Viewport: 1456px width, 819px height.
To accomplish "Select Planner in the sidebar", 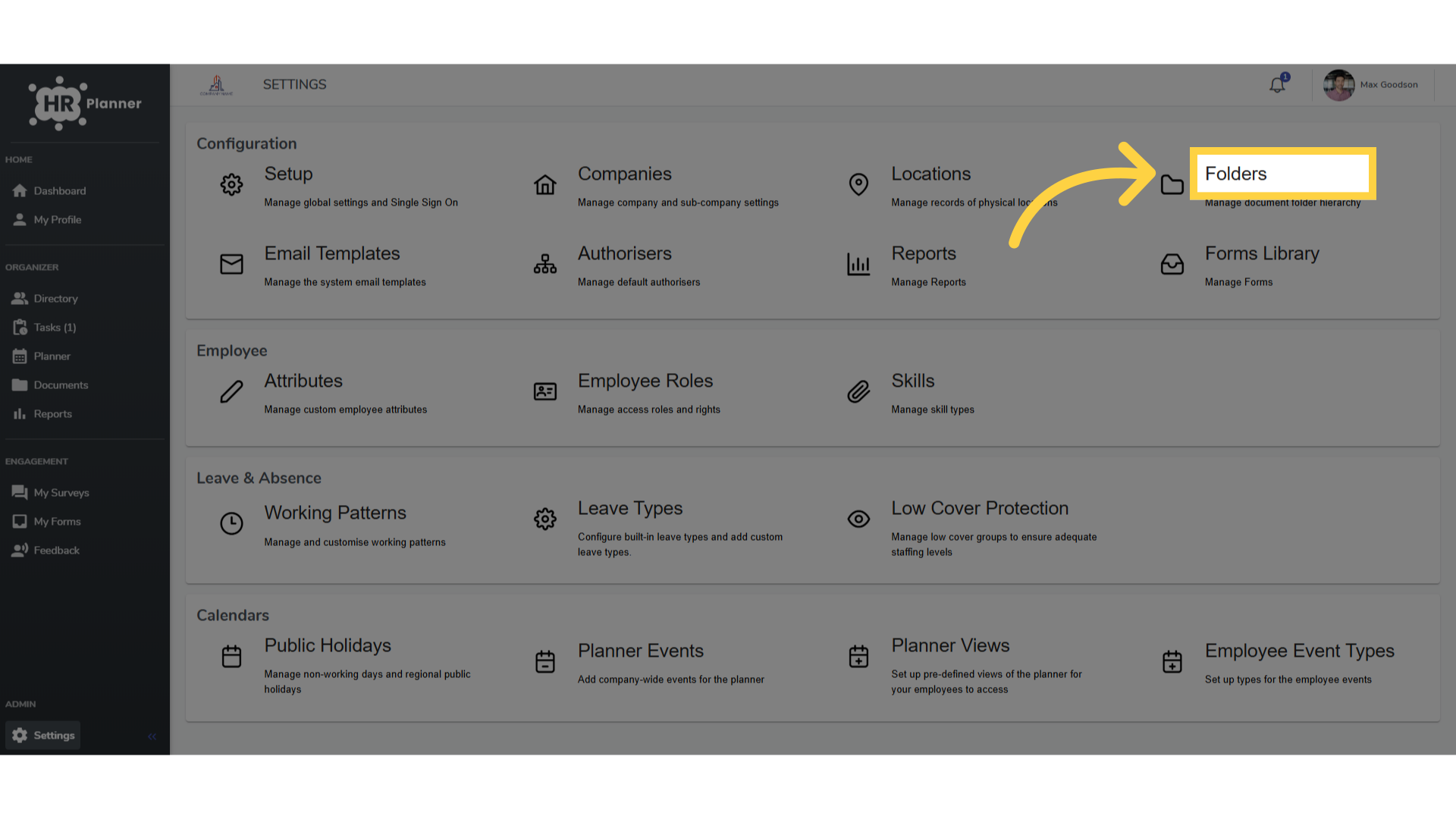I will [41, 356].
